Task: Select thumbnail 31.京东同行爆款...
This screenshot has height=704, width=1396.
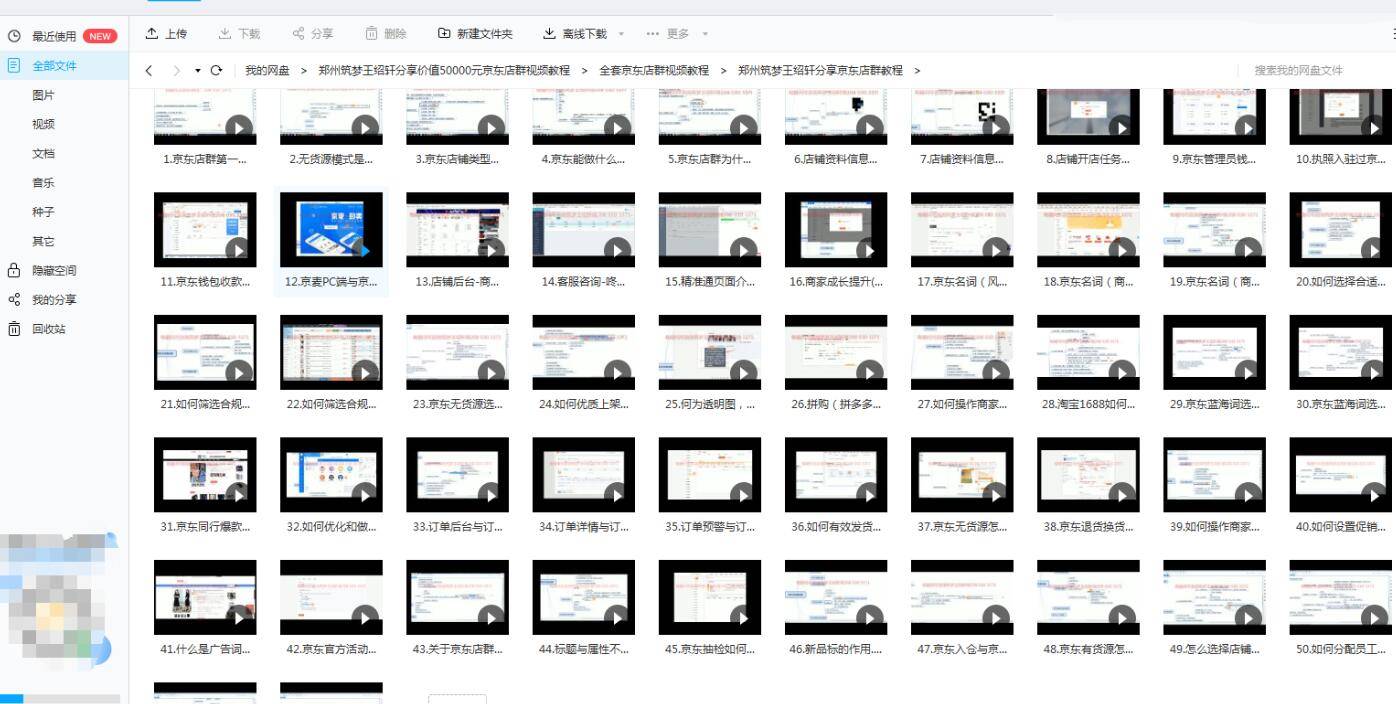Action: coord(205,474)
